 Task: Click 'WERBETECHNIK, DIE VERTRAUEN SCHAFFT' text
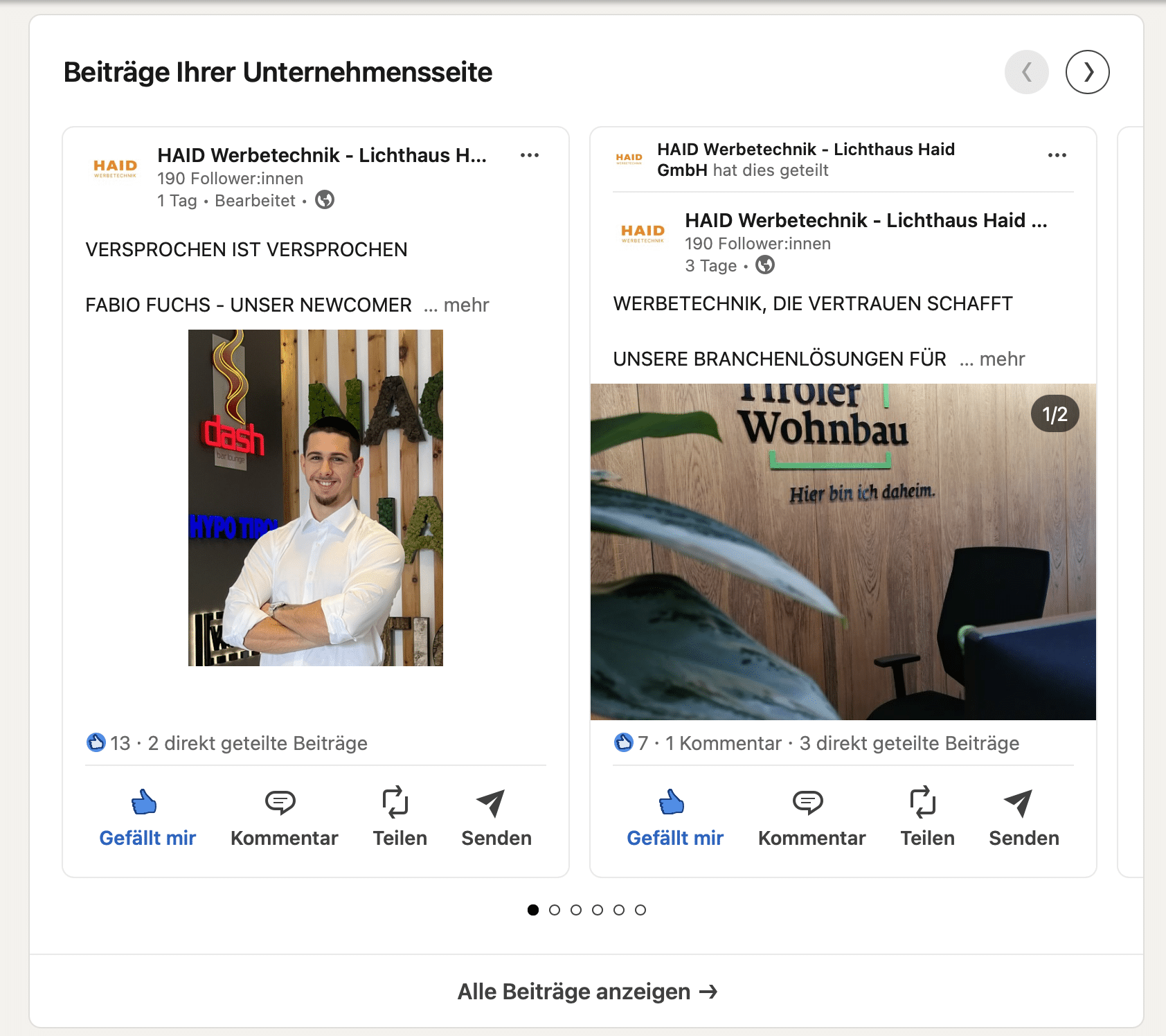click(813, 303)
